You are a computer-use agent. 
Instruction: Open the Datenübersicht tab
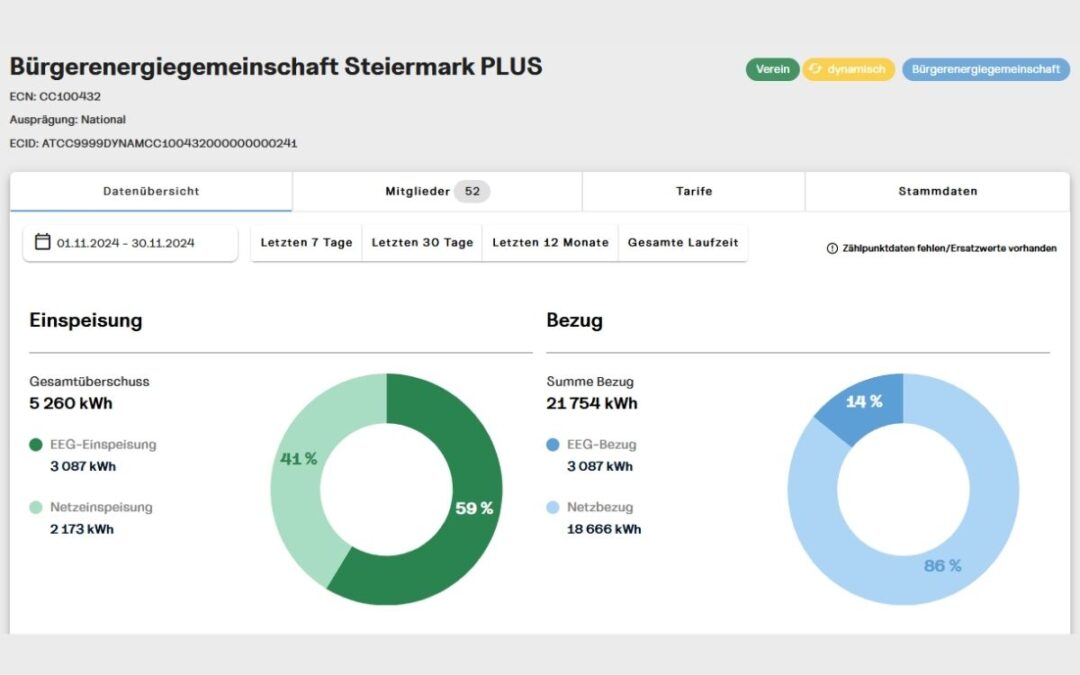click(x=151, y=191)
